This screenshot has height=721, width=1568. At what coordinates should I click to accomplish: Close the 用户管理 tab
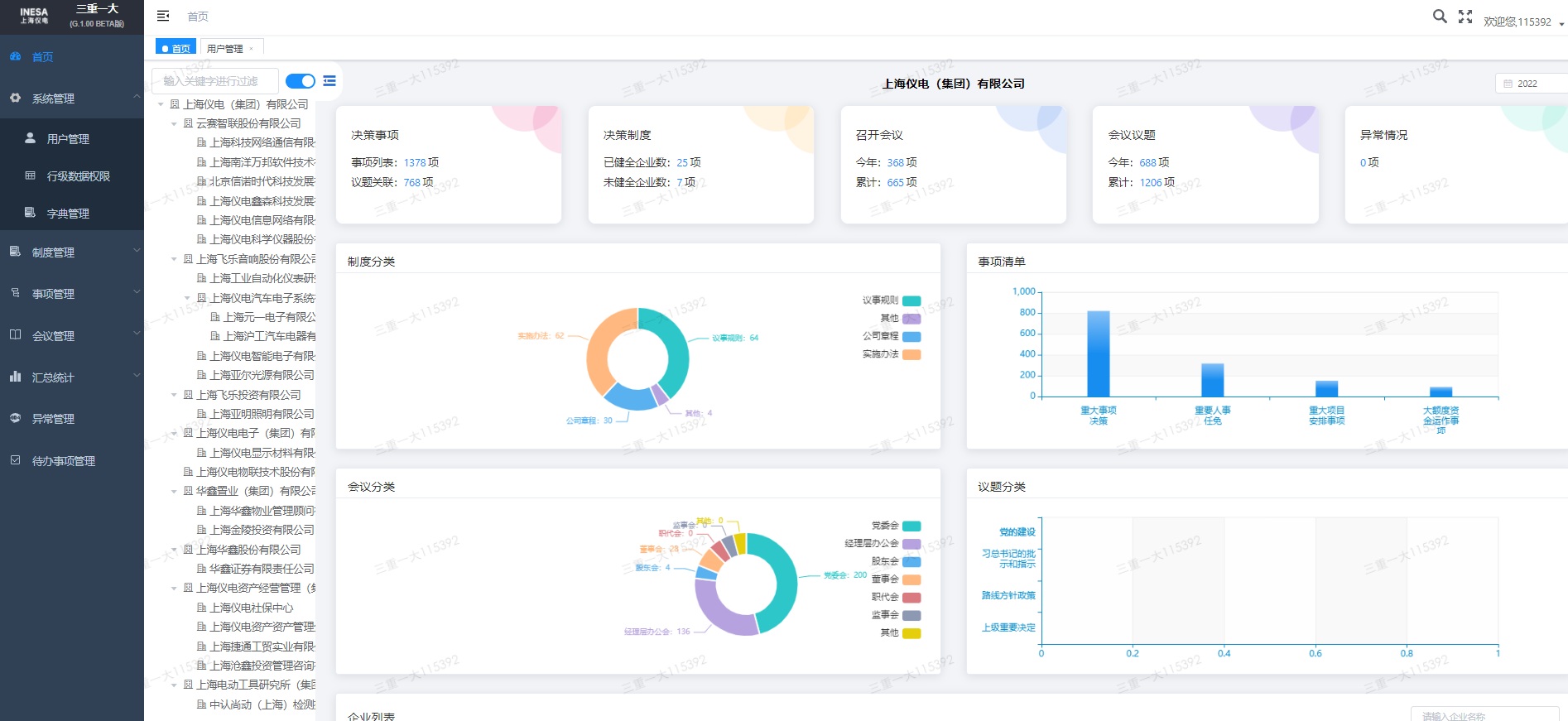pos(252,49)
